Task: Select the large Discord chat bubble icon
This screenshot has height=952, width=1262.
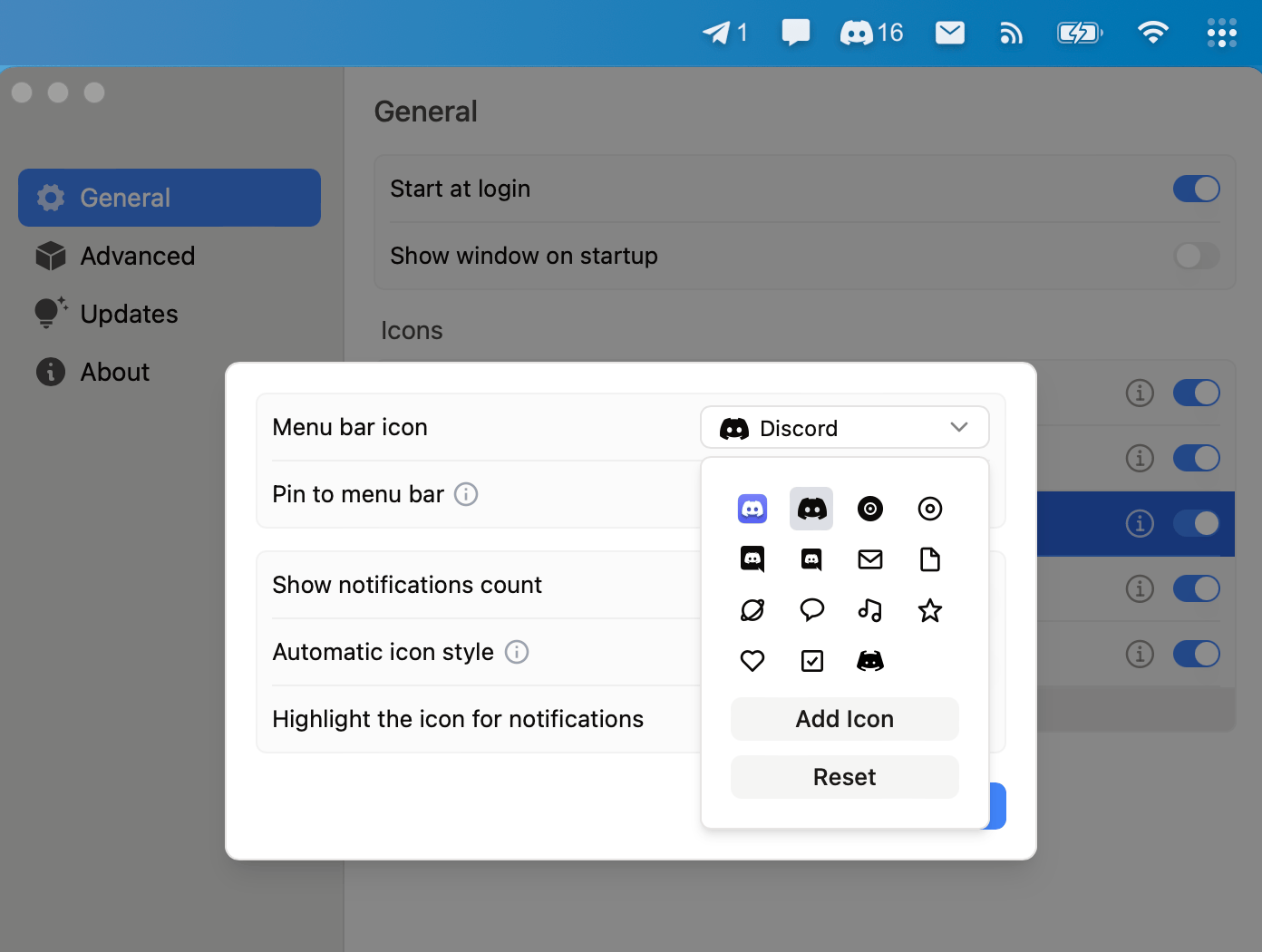Action: (x=752, y=559)
